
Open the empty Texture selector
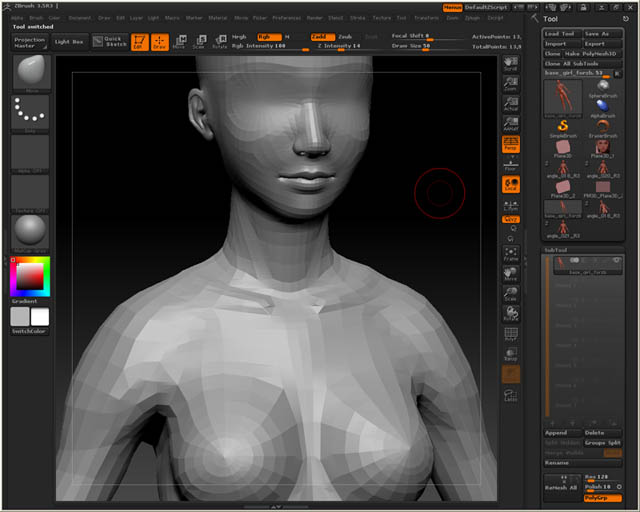[30, 193]
